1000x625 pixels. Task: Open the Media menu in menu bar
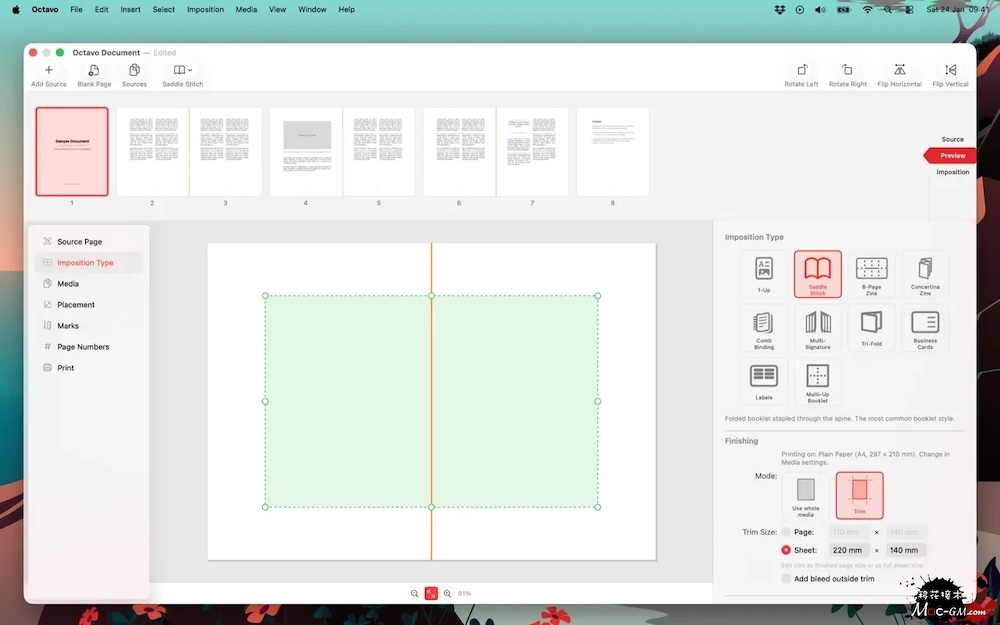(x=246, y=9)
